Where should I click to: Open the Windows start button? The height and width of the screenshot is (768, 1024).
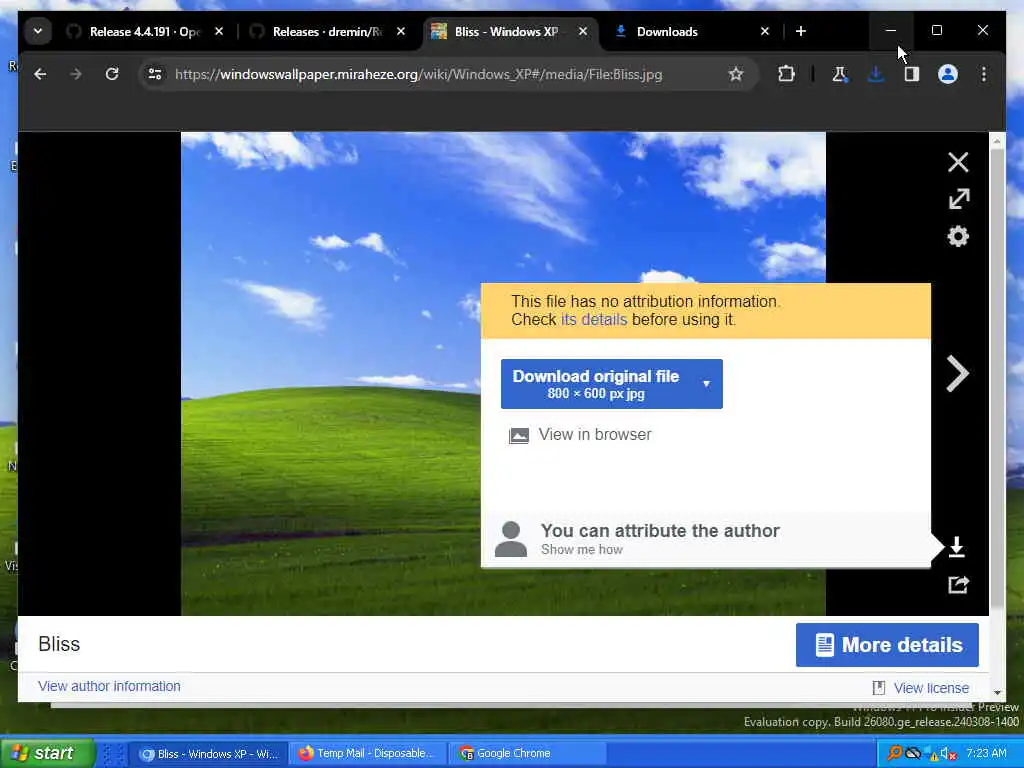tap(46, 753)
